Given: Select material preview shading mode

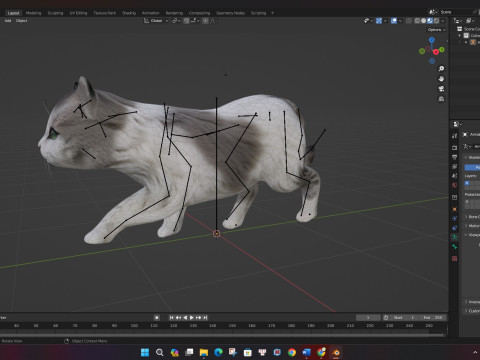Looking at the screenshot, I should pyautogui.click(x=430, y=21).
